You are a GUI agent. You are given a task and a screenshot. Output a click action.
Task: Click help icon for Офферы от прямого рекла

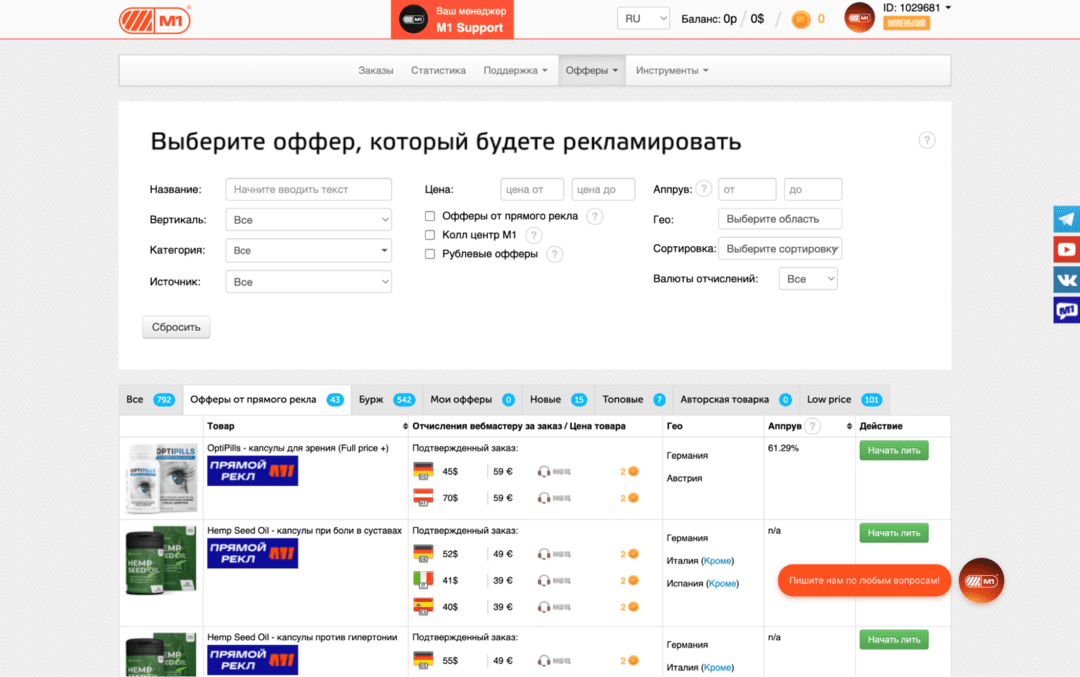click(x=594, y=216)
